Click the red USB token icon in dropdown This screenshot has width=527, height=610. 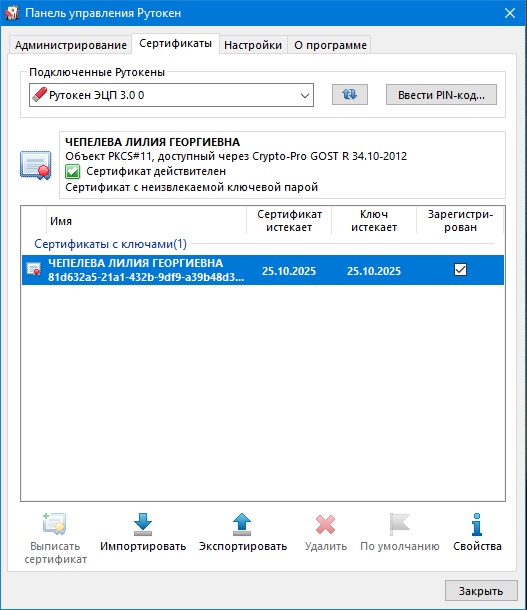point(39,95)
